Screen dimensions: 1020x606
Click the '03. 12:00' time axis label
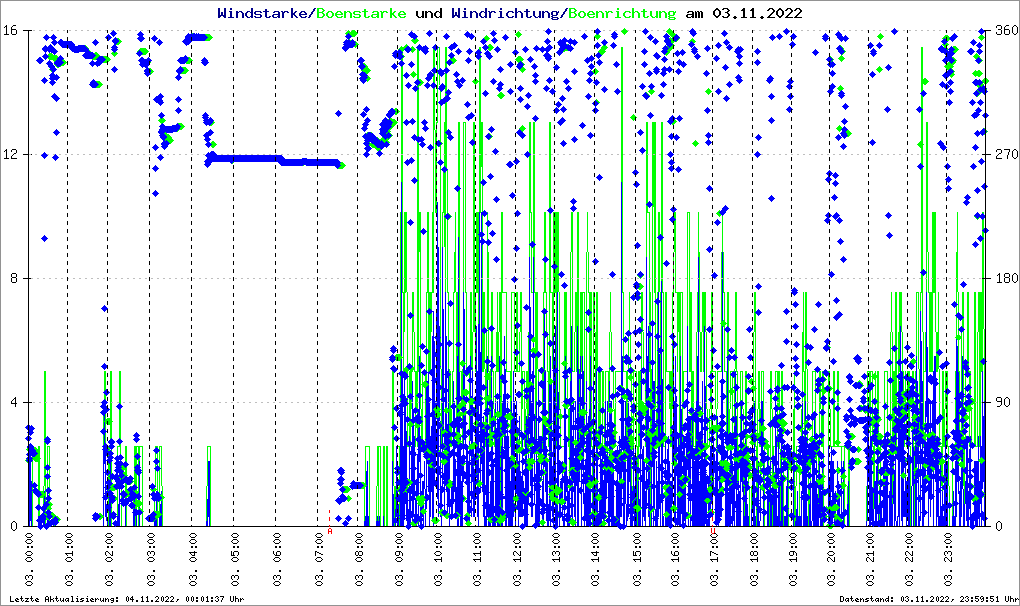pyautogui.click(x=517, y=559)
